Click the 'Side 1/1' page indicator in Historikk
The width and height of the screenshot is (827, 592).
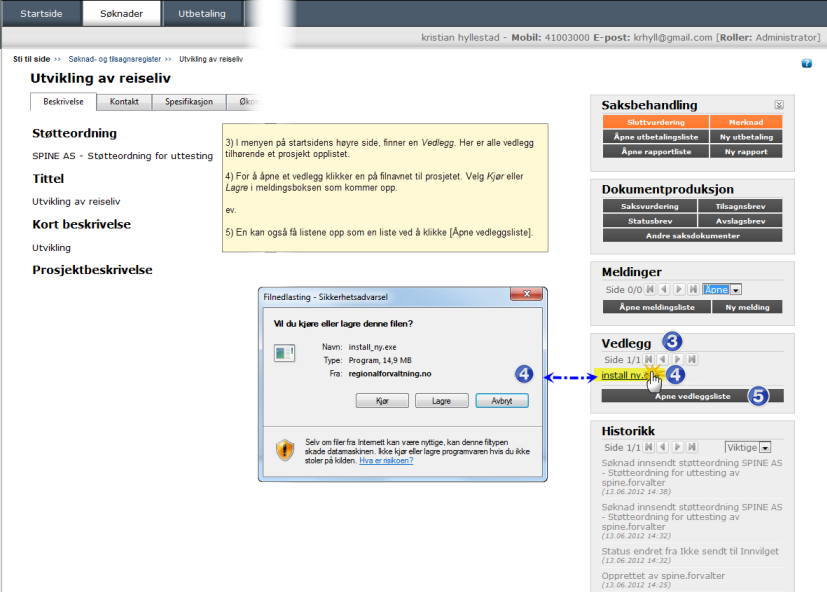(x=622, y=447)
